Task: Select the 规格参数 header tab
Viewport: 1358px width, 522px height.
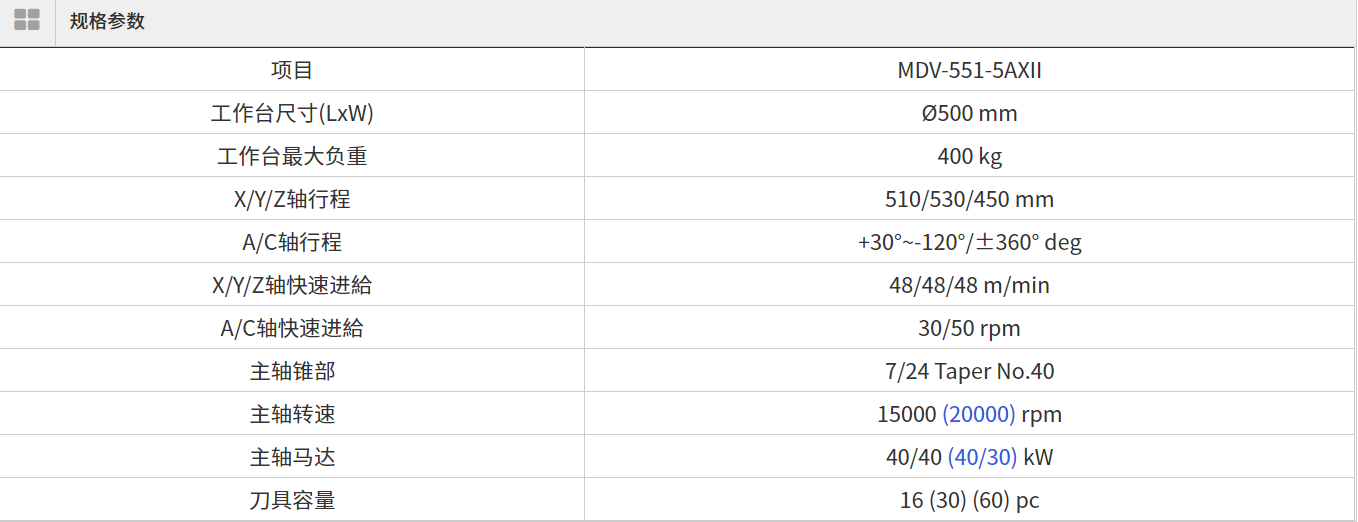Action: point(107,21)
